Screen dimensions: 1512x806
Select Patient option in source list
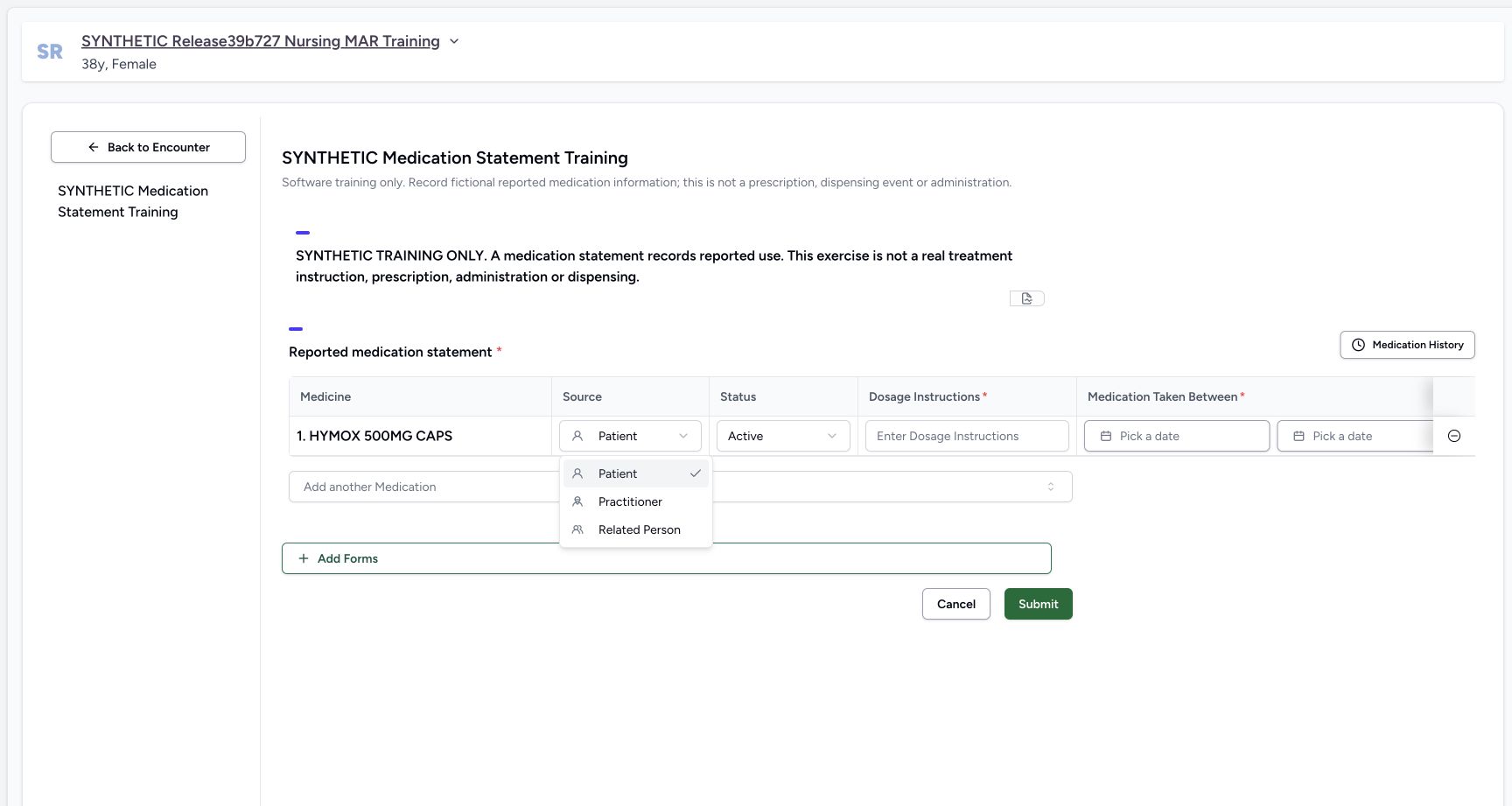click(636, 473)
